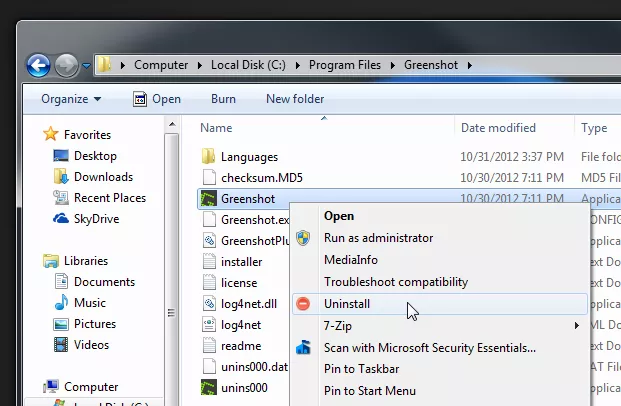Select Local Disk (C:) in breadcrumb

(x=248, y=65)
